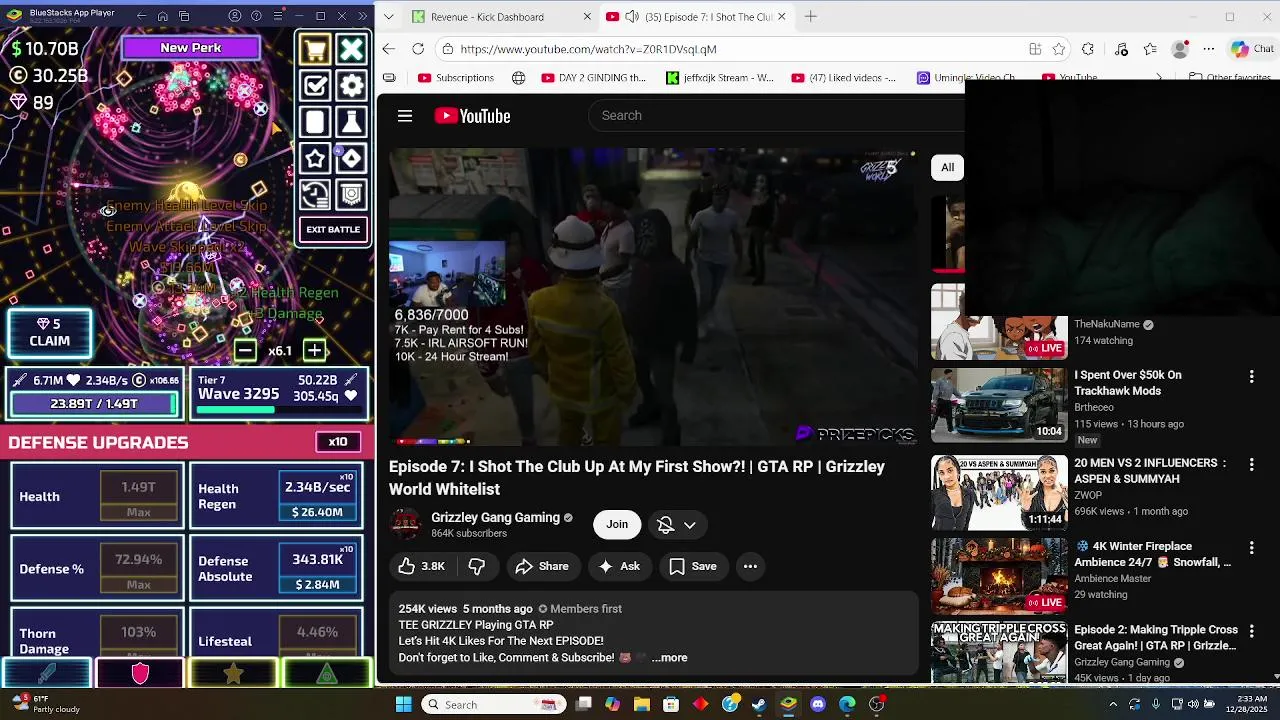Like the video with 3.8K likes

point(421,566)
